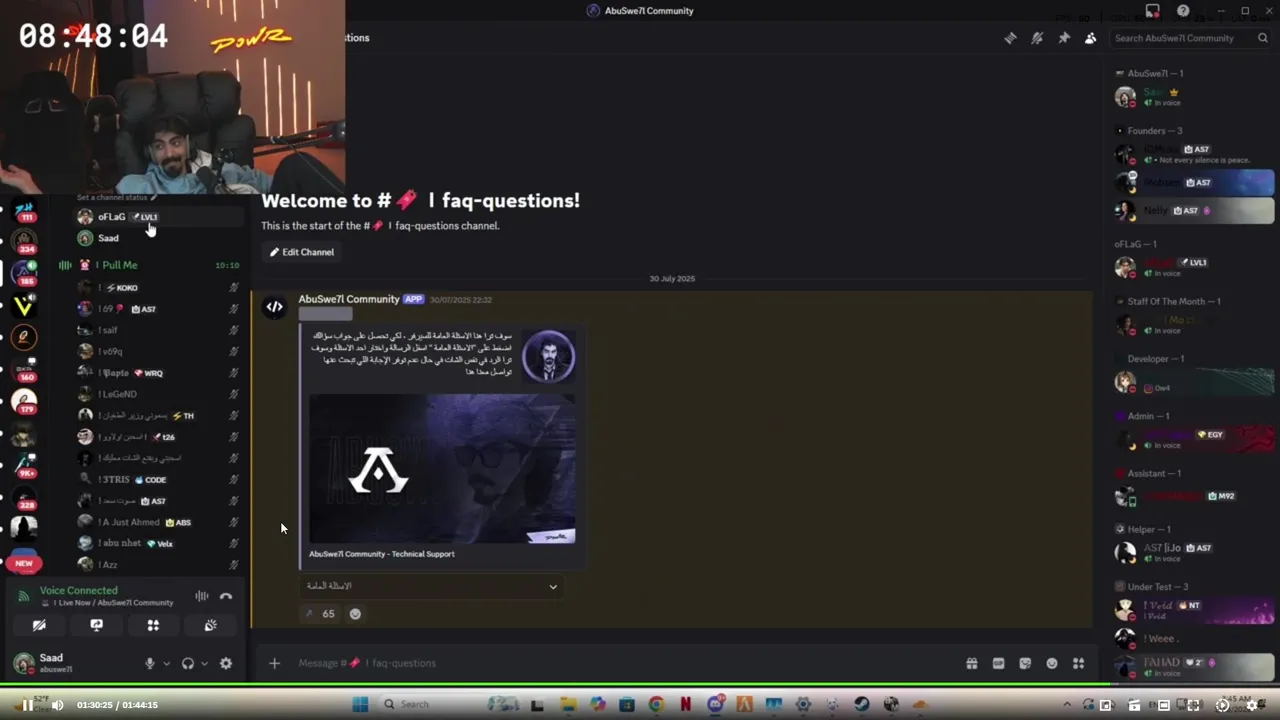Click the NEW badge in server list
The height and width of the screenshot is (720, 1280).
pyautogui.click(x=24, y=563)
